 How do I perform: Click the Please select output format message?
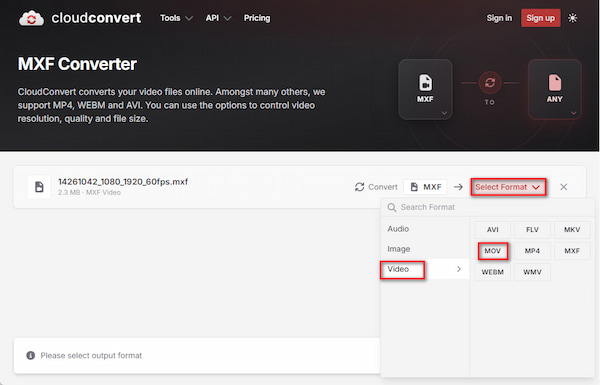tap(91, 356)
